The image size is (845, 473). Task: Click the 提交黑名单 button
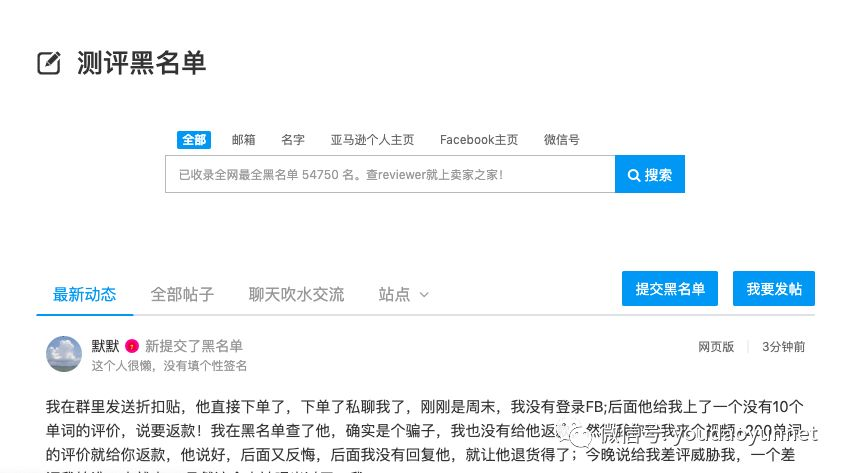(x=670, y=289)
